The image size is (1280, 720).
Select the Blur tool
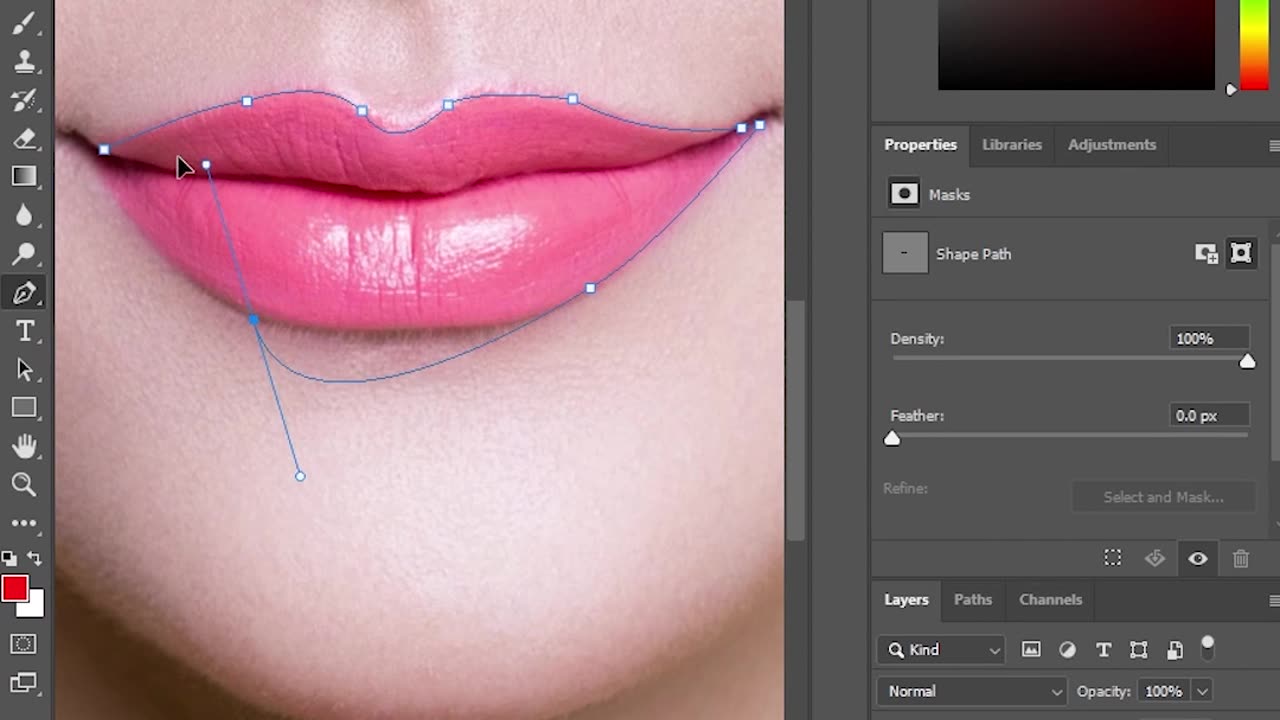[x=24, y=215]
